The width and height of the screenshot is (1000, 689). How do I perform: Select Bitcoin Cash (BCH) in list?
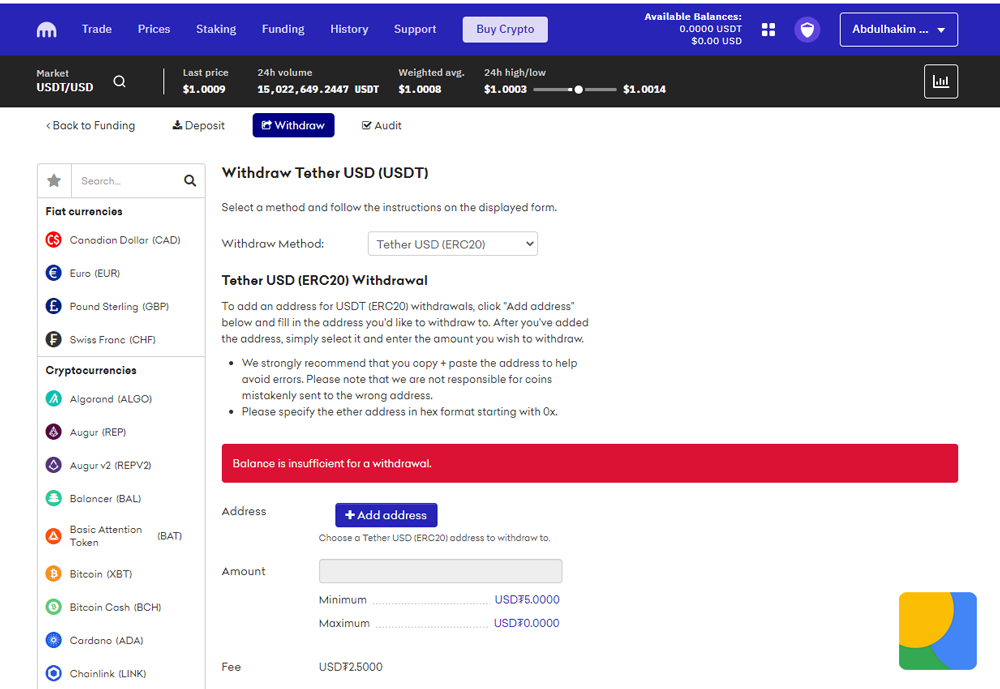(x=115, y=607)
